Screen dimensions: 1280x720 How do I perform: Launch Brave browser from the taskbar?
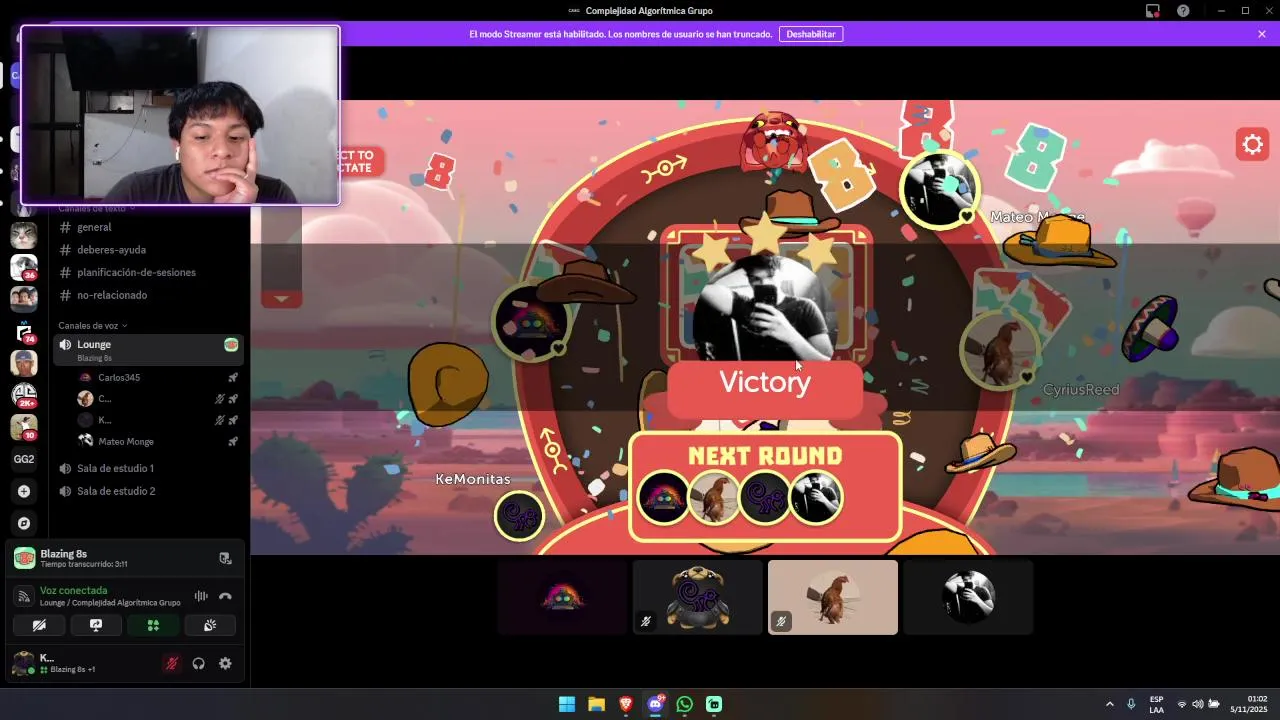click(626, 704)
